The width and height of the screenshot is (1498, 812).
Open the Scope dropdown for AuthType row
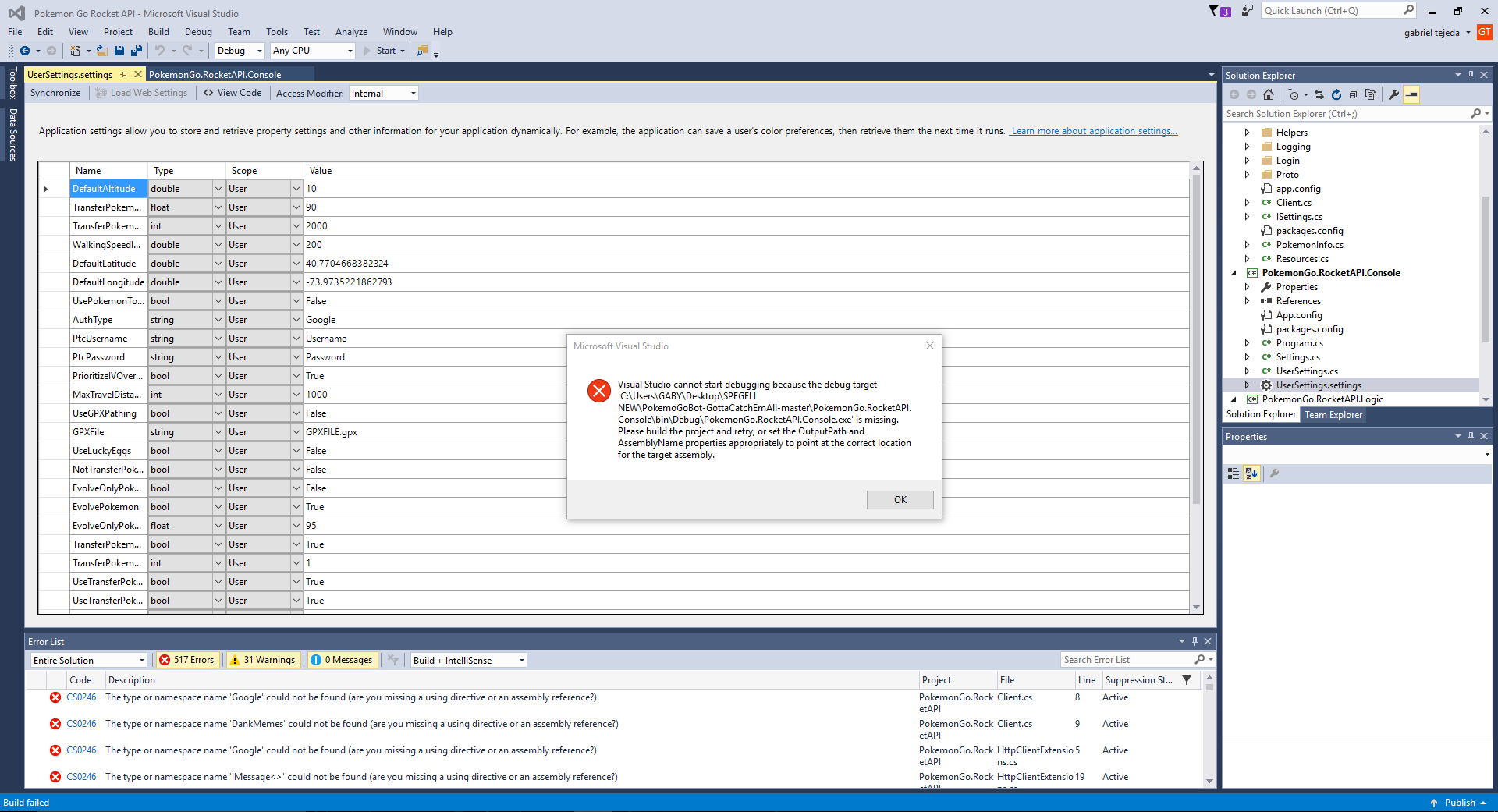(296, 320)
